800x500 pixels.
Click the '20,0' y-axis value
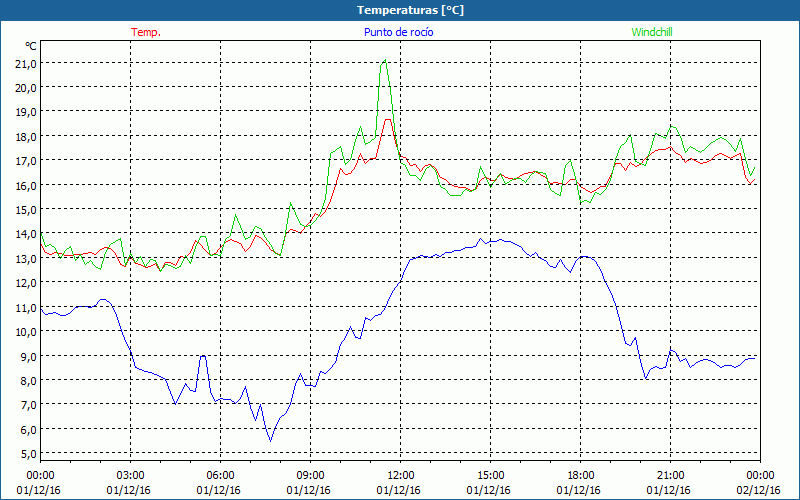coord(27,88)
